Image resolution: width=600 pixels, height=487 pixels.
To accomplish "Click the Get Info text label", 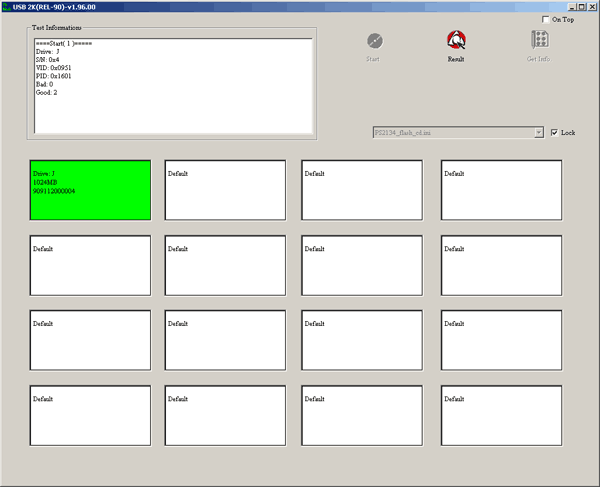I will coord(538,60).
